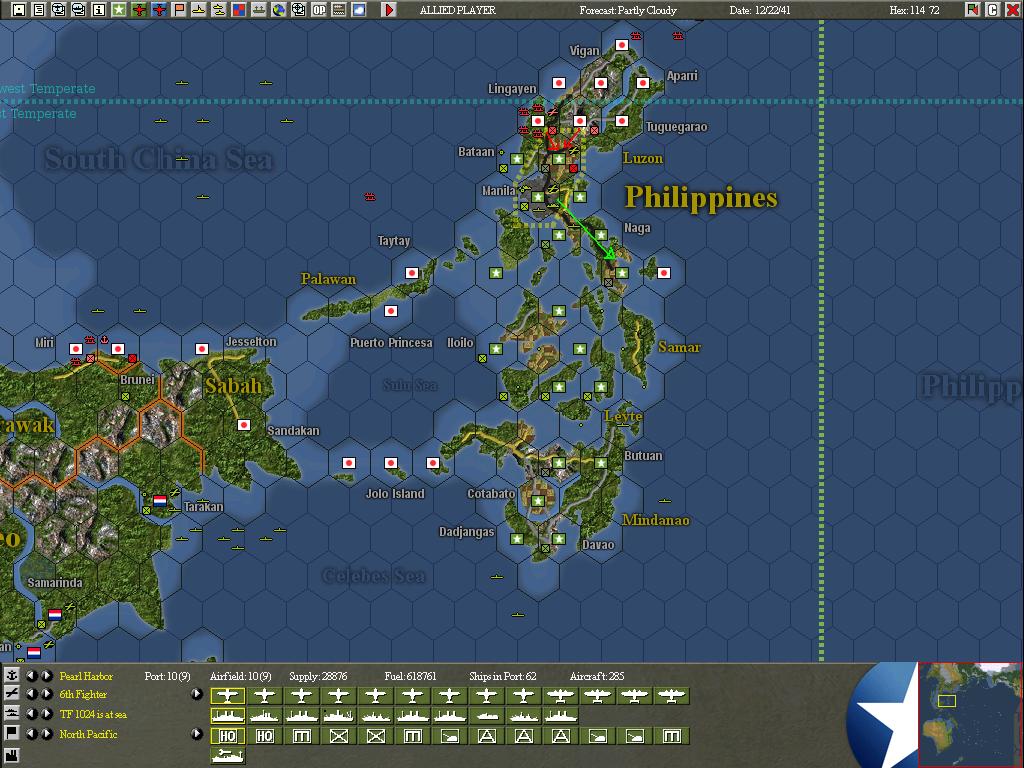Click 'ALLIED PLAYER' label in top bar
1024x768 pixels.
[x=458, y=10]
